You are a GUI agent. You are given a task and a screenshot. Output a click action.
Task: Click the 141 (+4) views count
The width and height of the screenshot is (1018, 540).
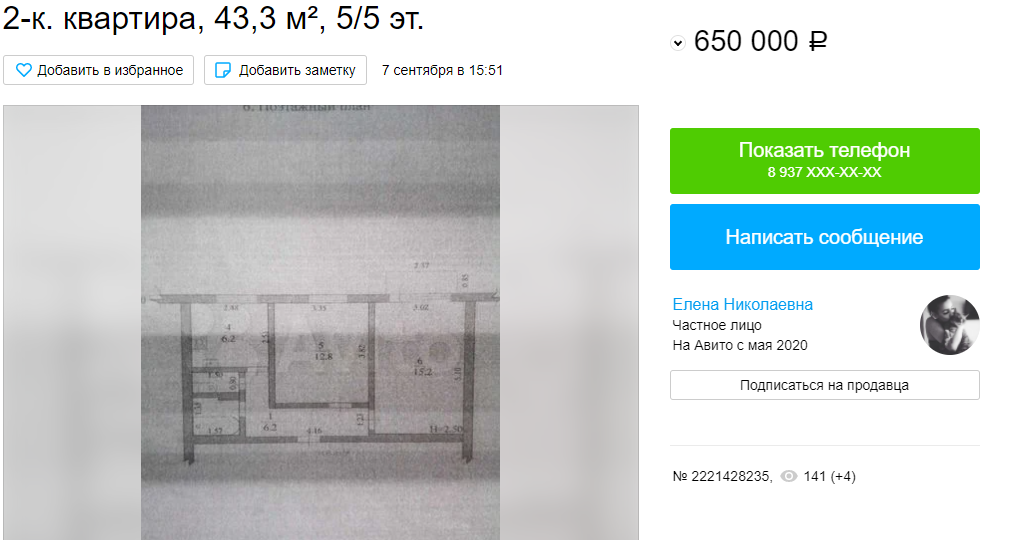point(830,476)
